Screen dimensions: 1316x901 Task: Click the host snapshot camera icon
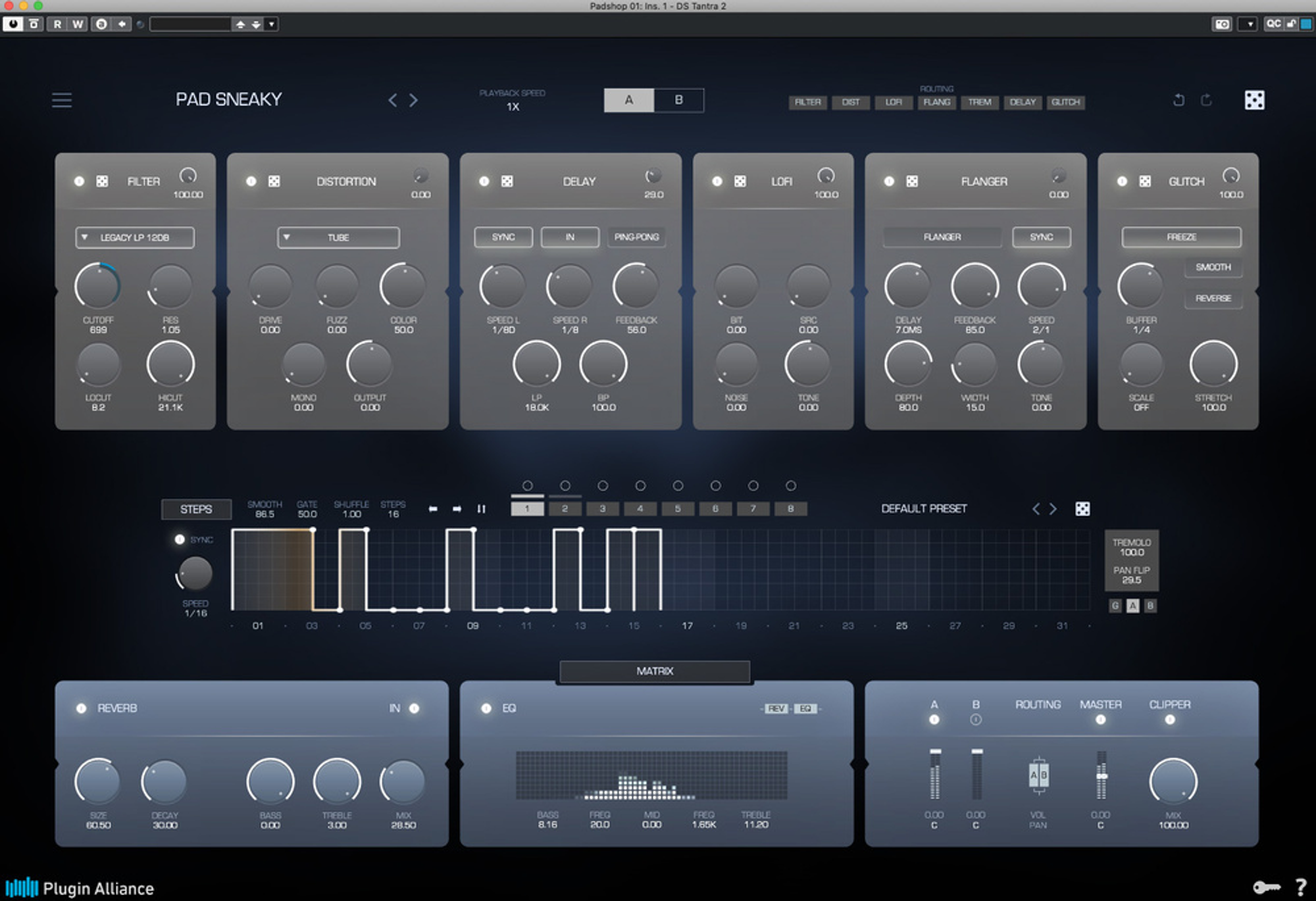click(x=1222, y=24)
